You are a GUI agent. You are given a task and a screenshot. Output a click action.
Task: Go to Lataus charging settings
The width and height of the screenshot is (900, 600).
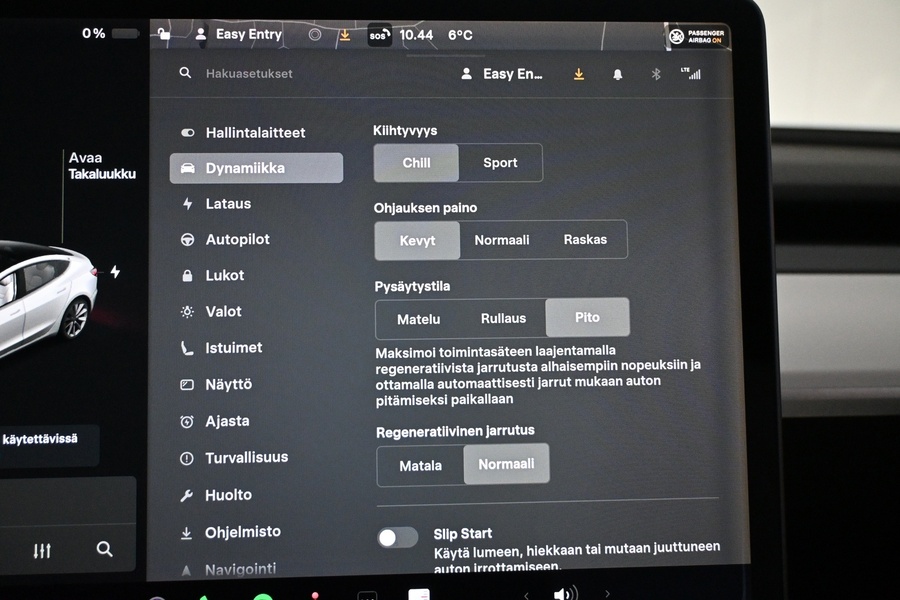click(228, 204)
